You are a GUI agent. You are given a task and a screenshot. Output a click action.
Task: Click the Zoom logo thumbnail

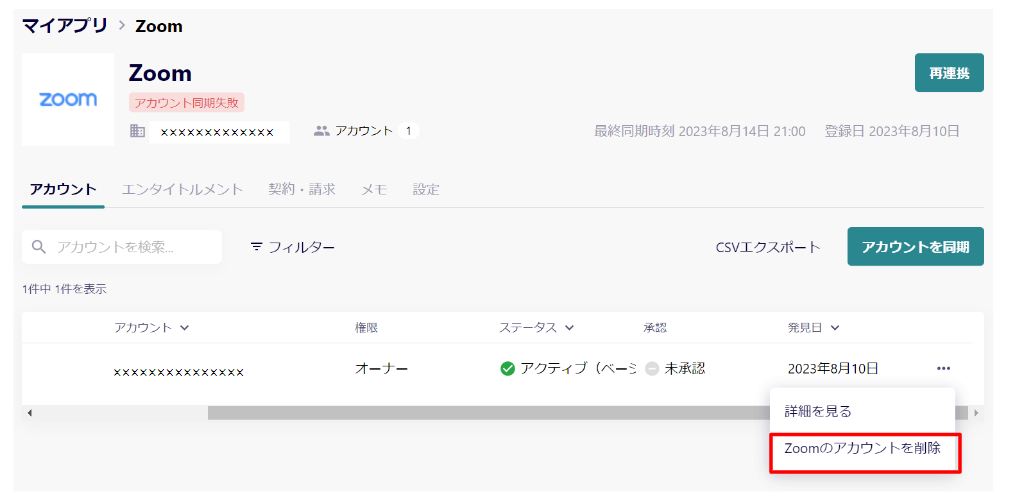68,100
